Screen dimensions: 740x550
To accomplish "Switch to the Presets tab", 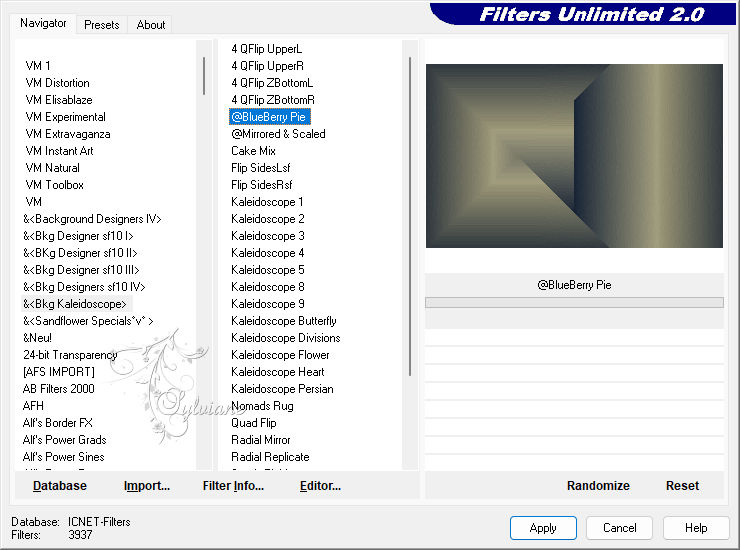I will (101, 25).
